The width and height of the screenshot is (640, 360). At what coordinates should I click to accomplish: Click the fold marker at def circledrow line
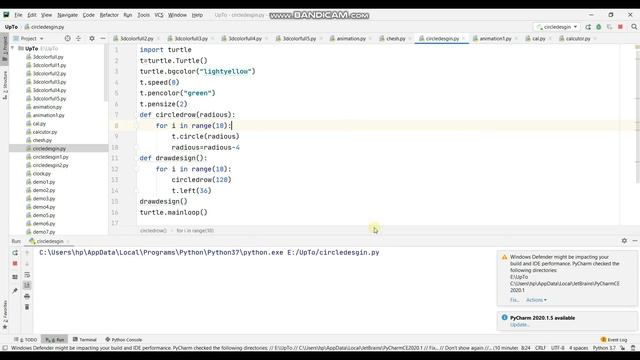(136, 115)
